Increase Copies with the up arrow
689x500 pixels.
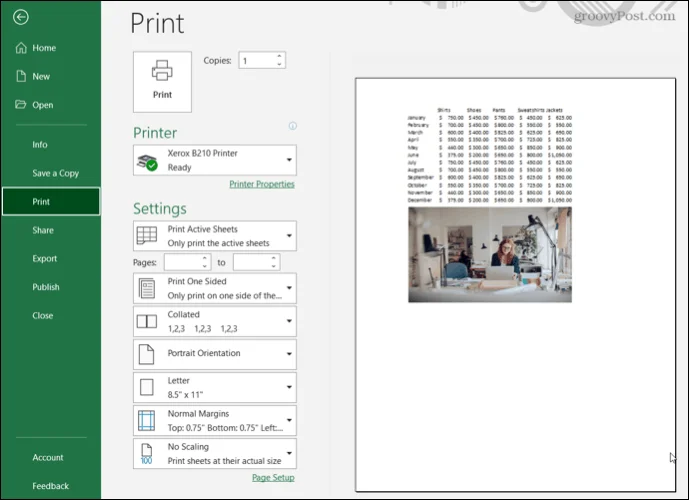pyautogui.click(x=279, y=56)
